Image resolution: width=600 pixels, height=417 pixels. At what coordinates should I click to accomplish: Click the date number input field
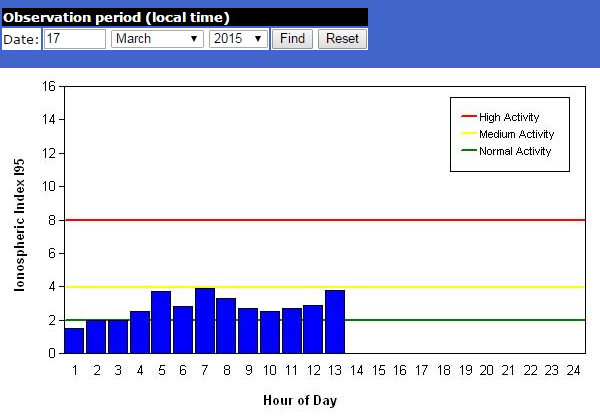point(75,39)
